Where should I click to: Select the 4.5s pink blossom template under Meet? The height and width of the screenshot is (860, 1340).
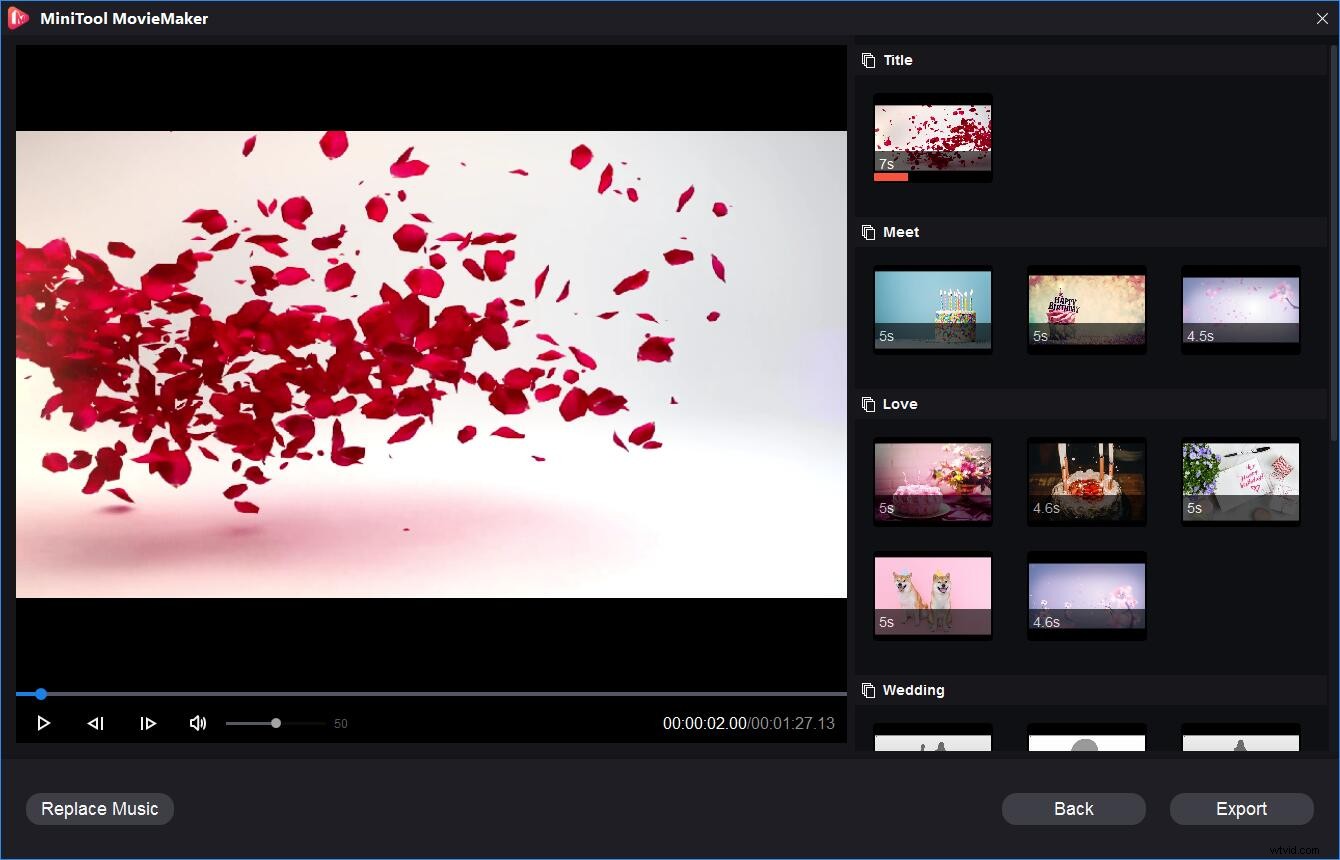pyautogui.click(x=1240, y=309)
